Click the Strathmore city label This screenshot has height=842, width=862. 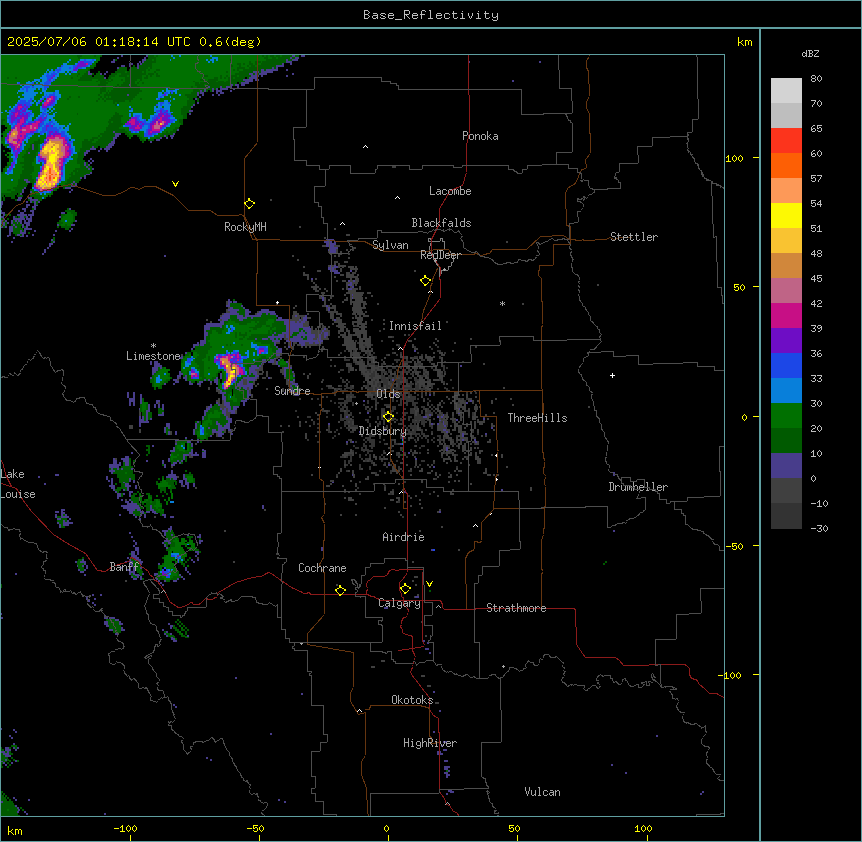[516, 608]
